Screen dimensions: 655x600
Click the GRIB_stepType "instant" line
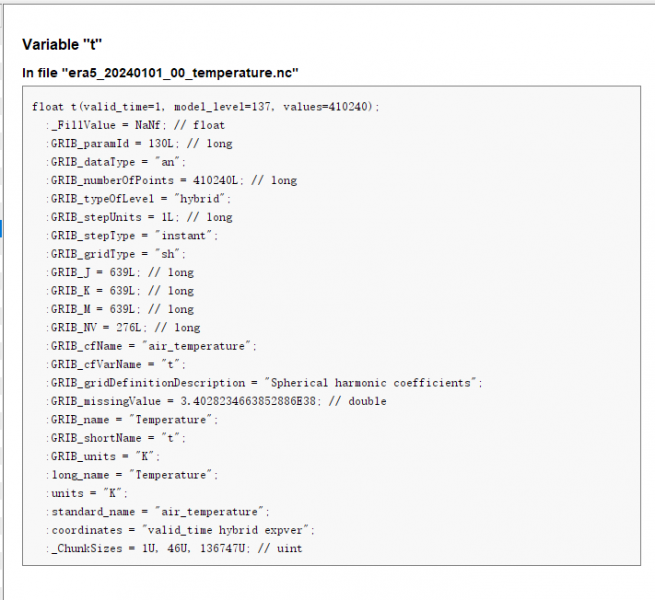click(x=132, y=235)
